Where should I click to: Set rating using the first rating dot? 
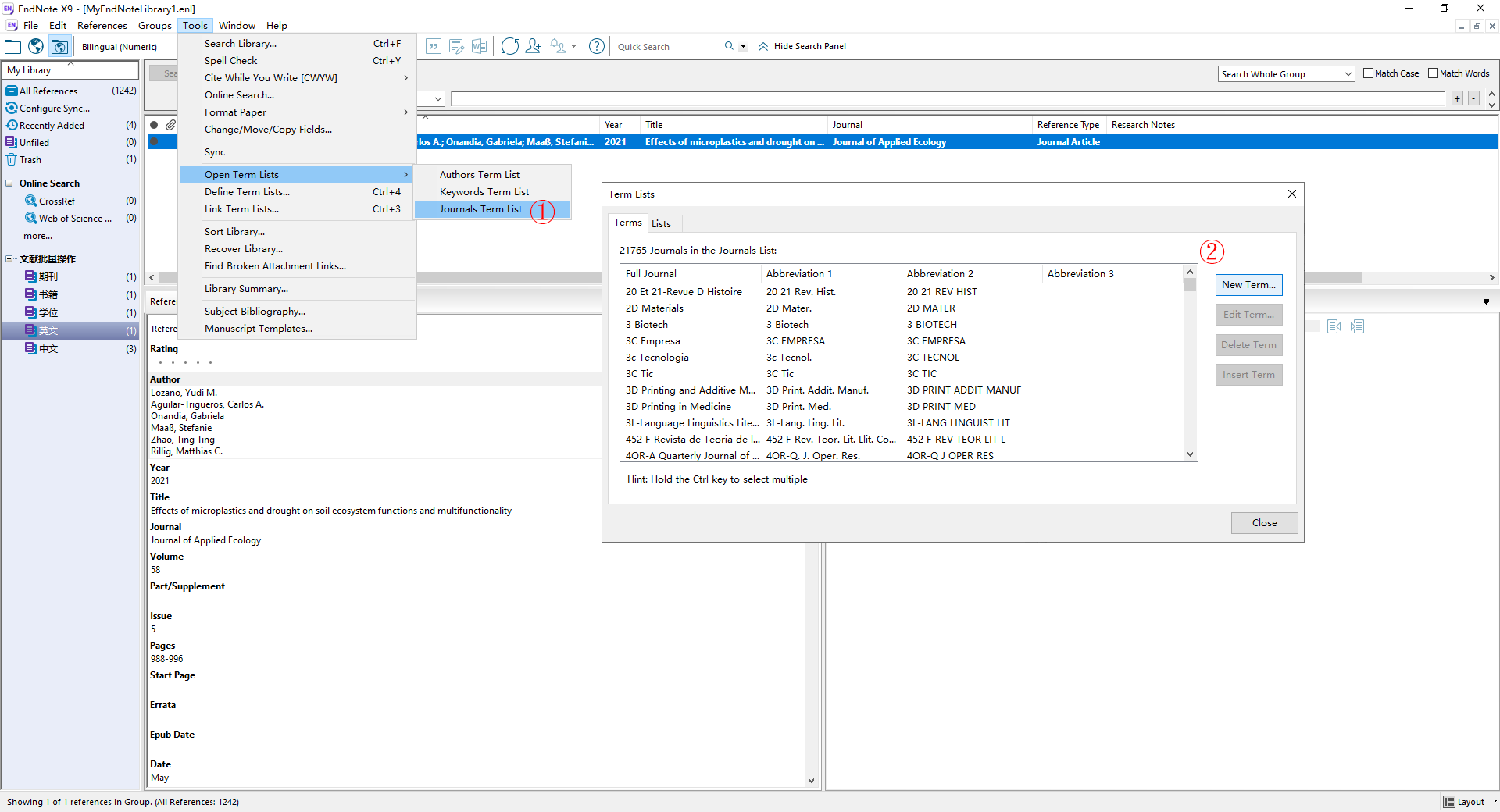click(x=159, y=363)
